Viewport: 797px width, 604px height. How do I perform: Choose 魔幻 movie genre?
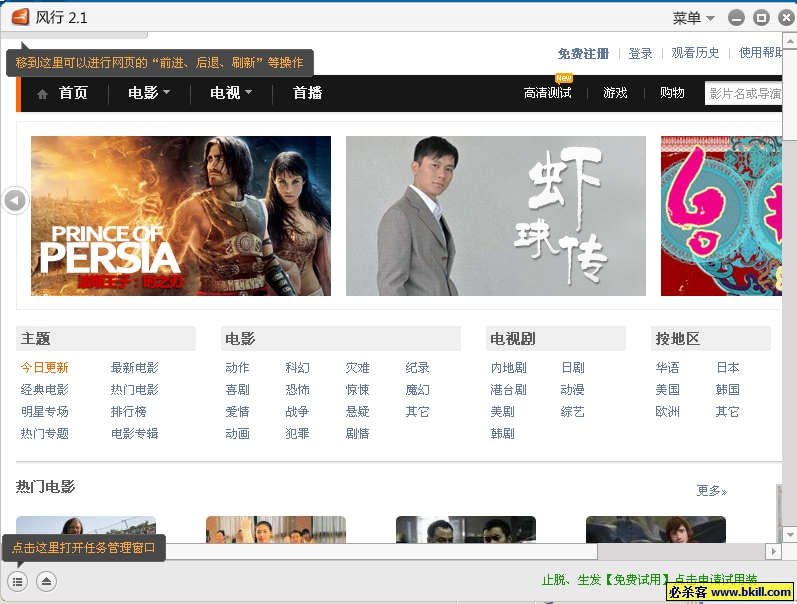tap(417, 389)
